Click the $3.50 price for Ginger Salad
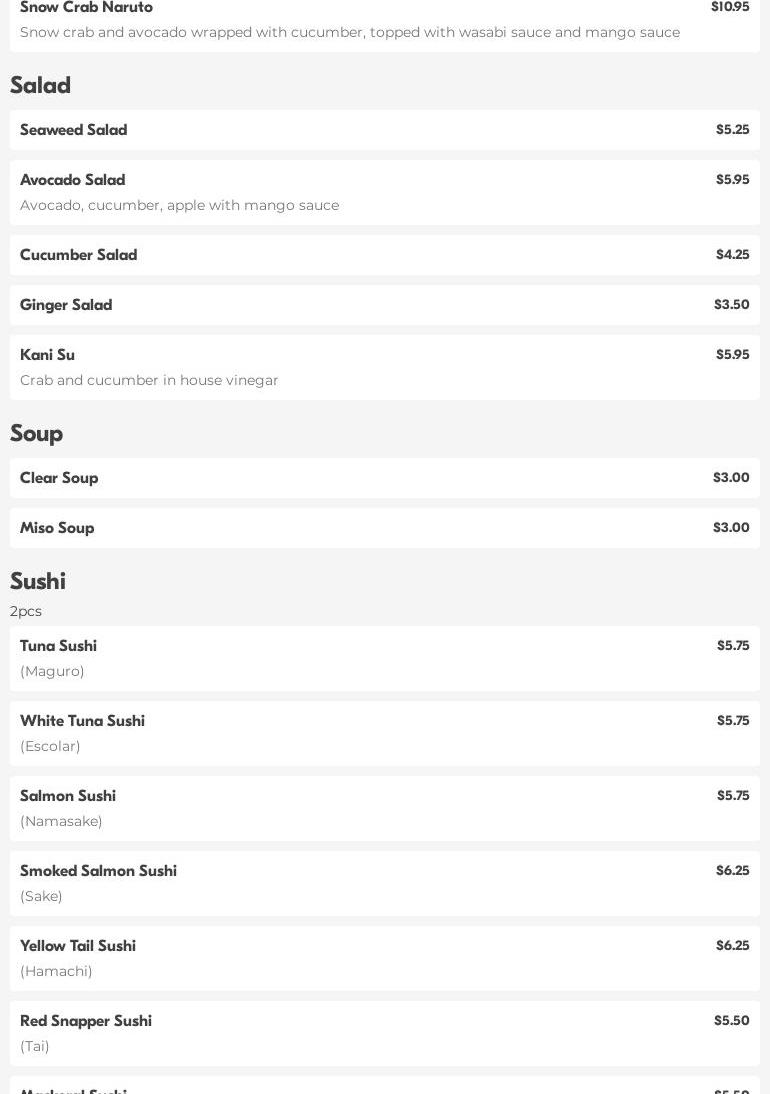The width and height of the screenshot is (770, 1094). click(x=731, y=305)
